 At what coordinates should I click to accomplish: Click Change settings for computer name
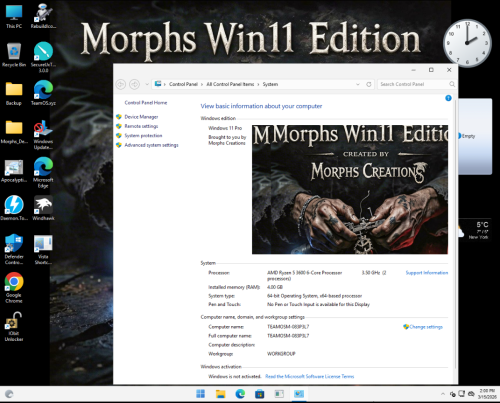[x=423, y=327]
